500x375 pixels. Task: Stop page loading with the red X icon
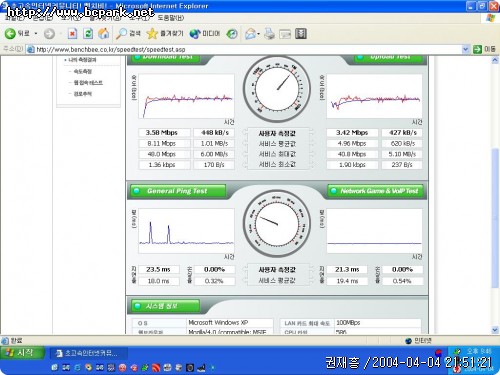click(72, 34)
